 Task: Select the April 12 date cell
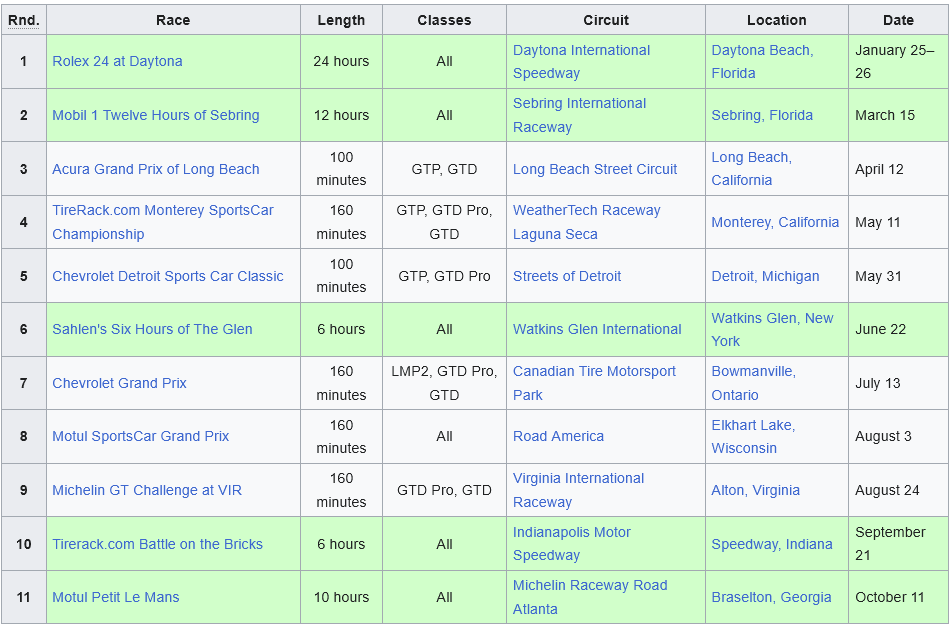pyautogui.click(x=899, y=169)
